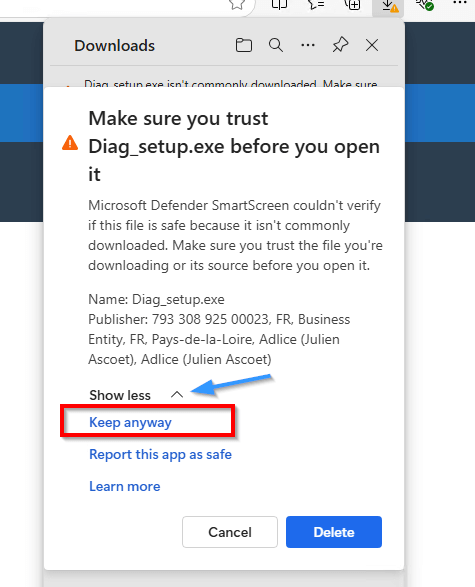Viewport: 475px width, 587px height.
Task: Choose Keep anyway link
Action: 130,422
